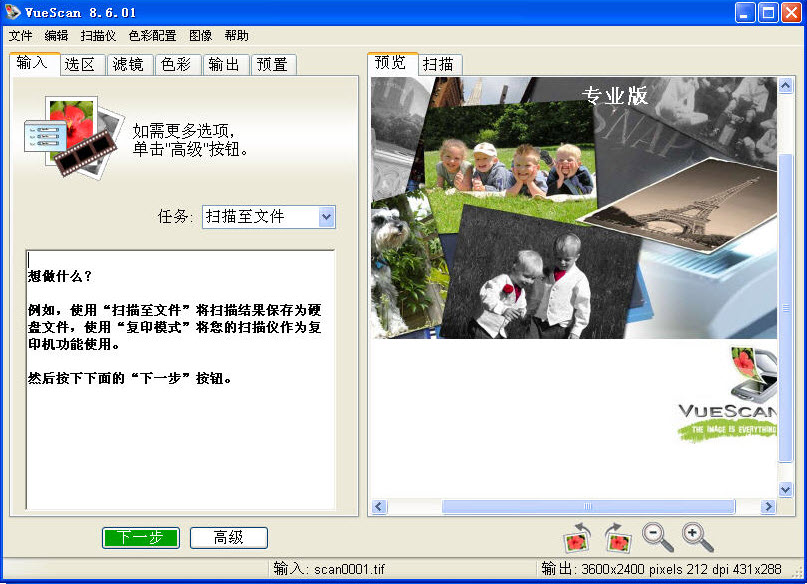Click the VueScan icon in the title bar
Image resolution: width=807 pixels, height=584 pixels.
tap(12, 12)
